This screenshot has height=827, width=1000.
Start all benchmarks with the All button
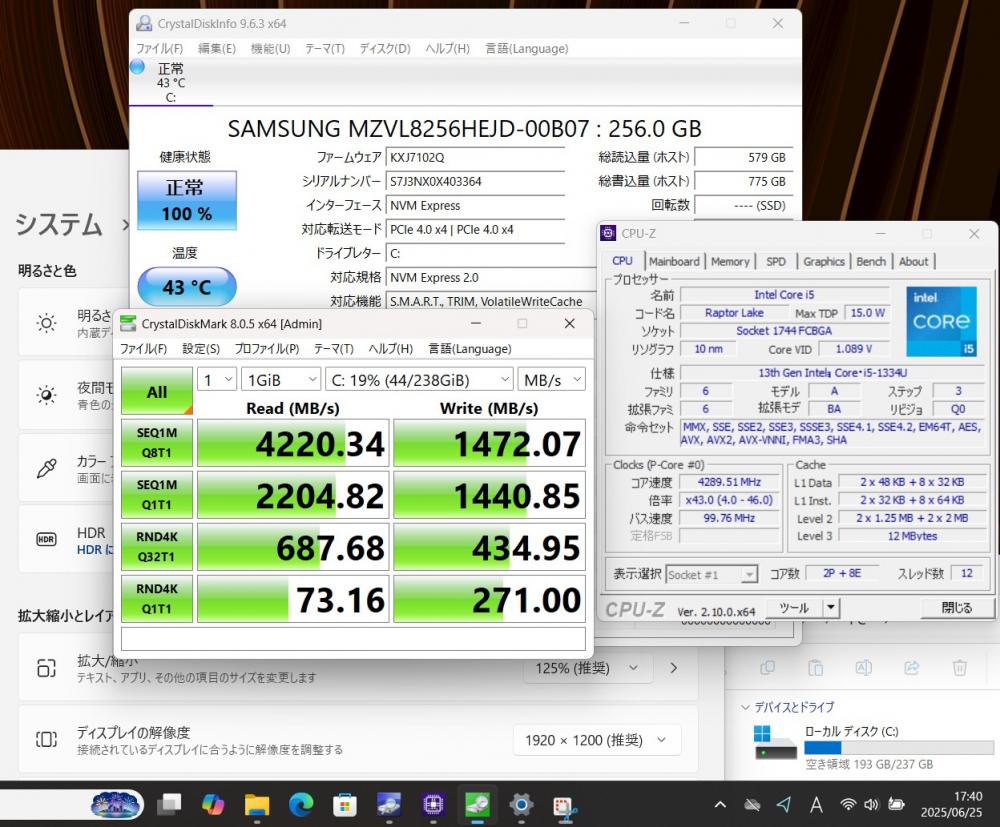(157, 391)
